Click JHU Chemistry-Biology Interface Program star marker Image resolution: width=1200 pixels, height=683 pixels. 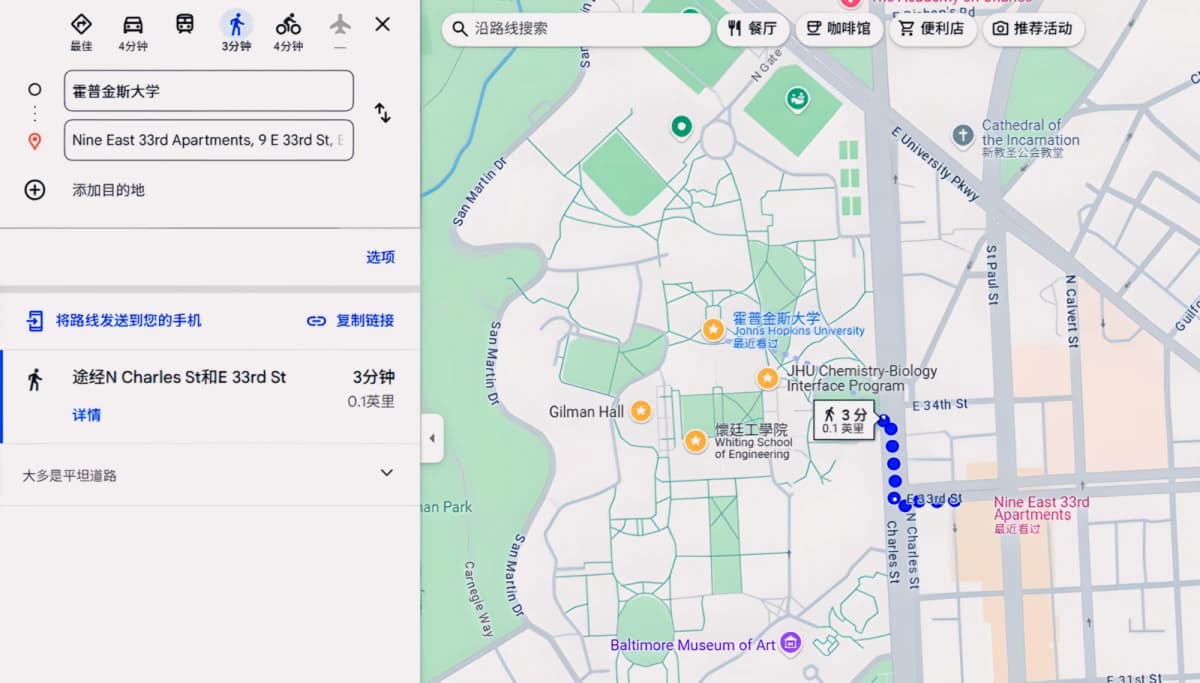click(767, 378)
